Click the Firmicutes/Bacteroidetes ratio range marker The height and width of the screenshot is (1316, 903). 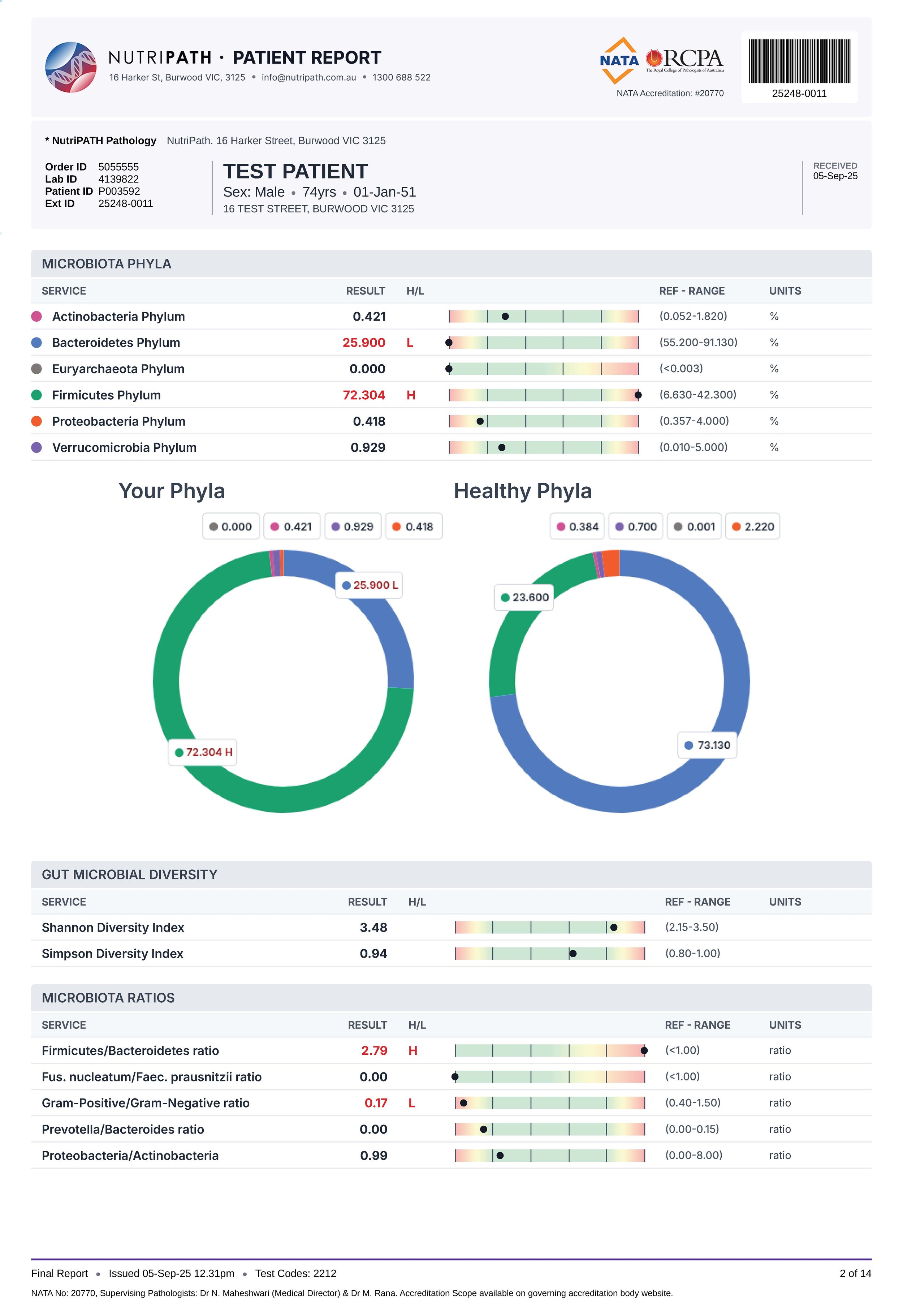pyautogui.click(x=644, y=1051)
